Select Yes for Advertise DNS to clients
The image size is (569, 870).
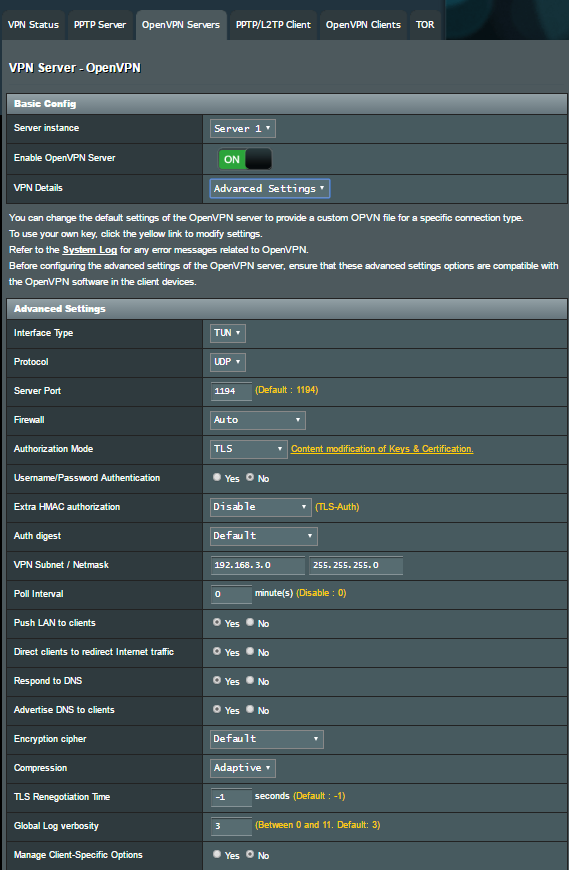[x=217, y=709]
